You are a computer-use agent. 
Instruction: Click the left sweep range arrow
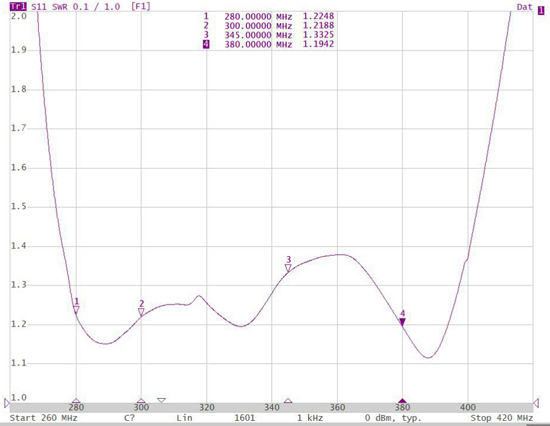pyautogui.click(x=7, y=403)
